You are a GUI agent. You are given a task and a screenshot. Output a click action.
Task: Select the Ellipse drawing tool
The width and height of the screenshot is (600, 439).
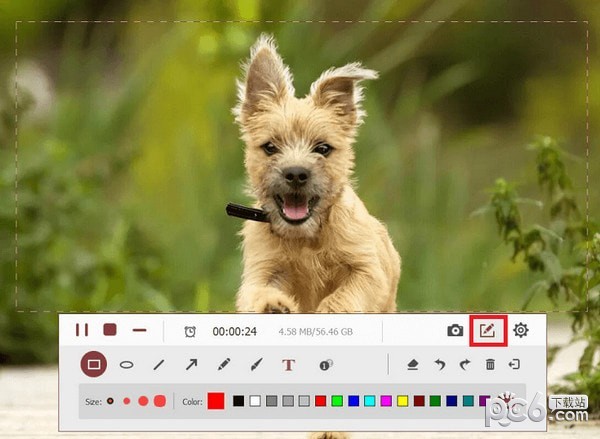tap(127, 365)
